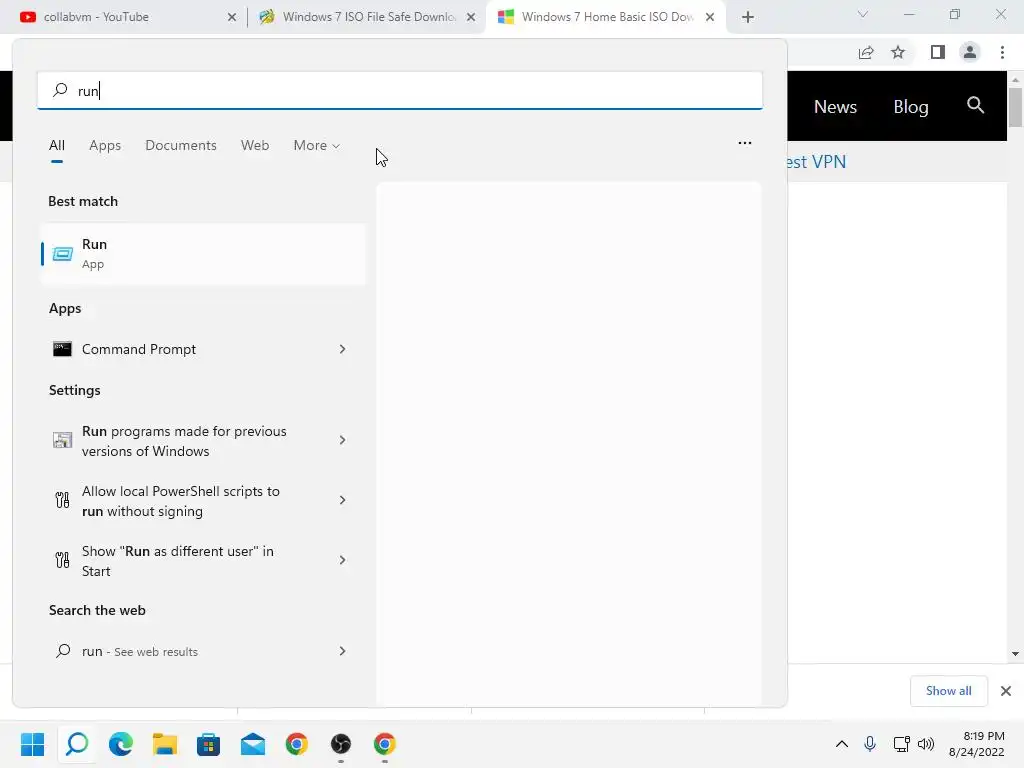1024x768 pixels.
Task: Click the Show all downloads button
Action: [948, 691]
